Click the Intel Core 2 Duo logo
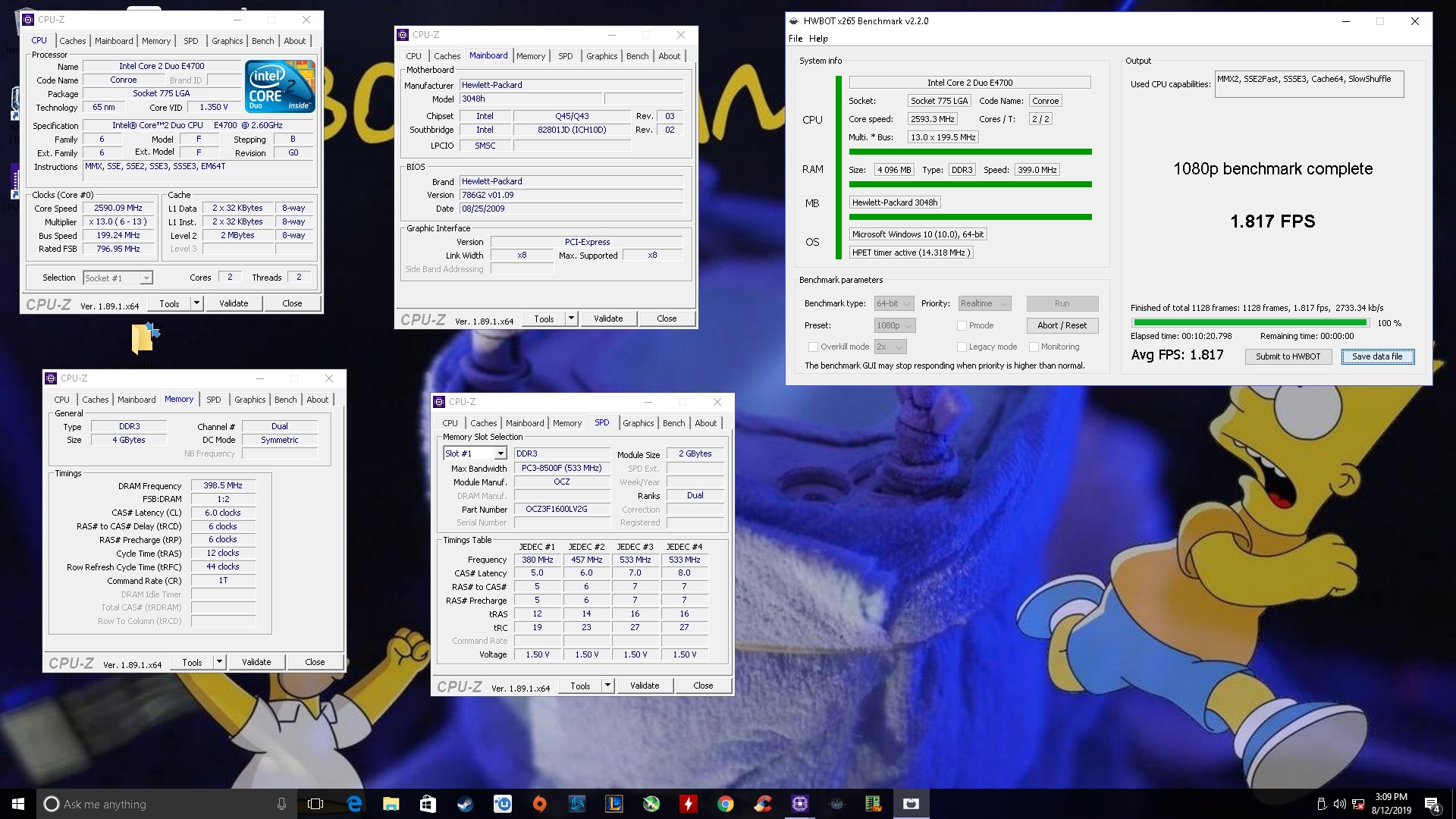Image resolution: width=1456 pixels, height=819 pixels. point(280,87)
